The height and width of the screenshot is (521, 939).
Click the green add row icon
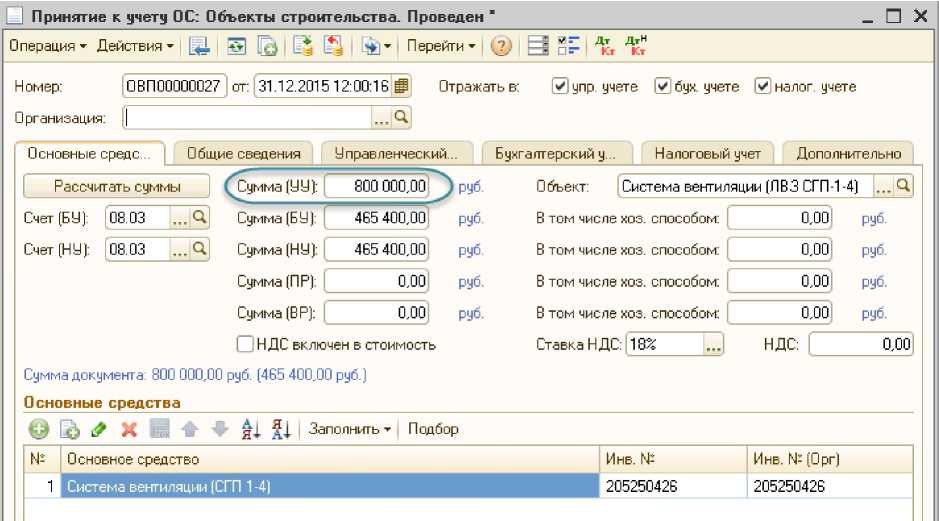click(38, 429)
